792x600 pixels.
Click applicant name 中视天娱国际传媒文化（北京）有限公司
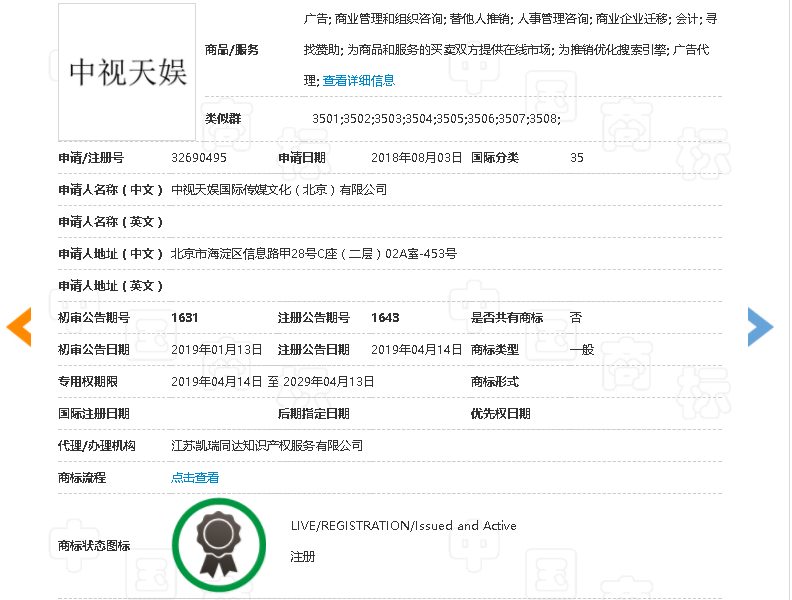click(x=279, y=190)
